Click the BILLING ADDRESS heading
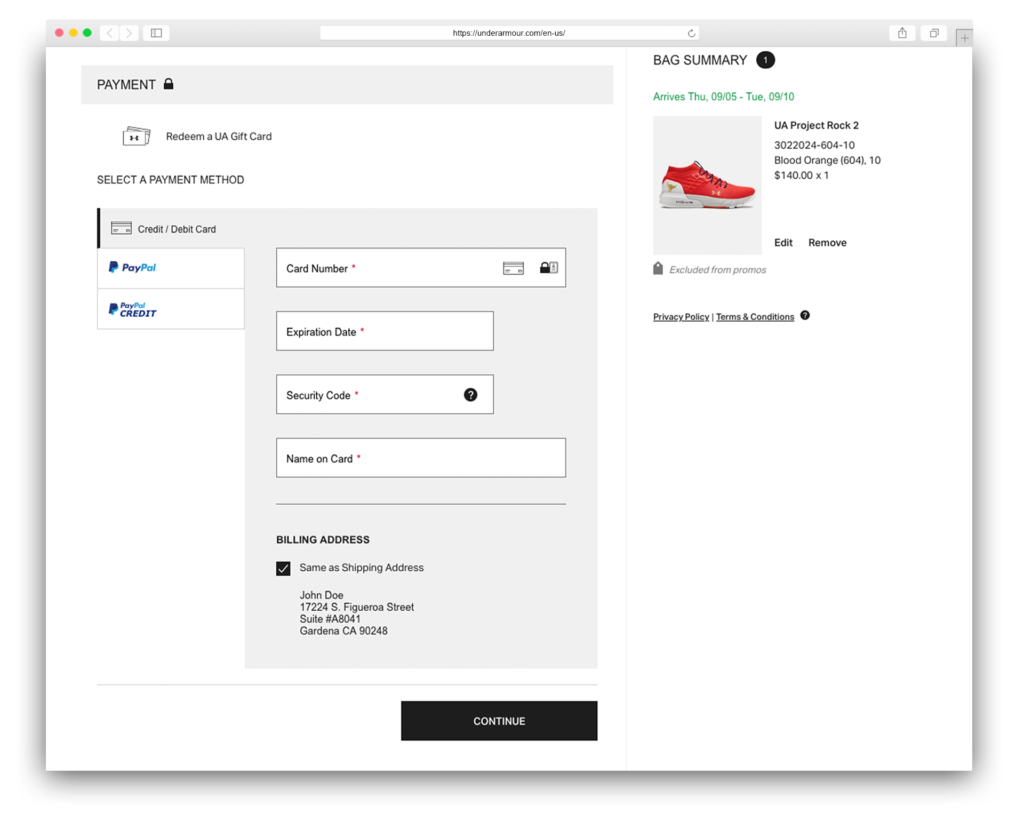The width and height of the screenshot is (1024, 814). tap(323, 540)
